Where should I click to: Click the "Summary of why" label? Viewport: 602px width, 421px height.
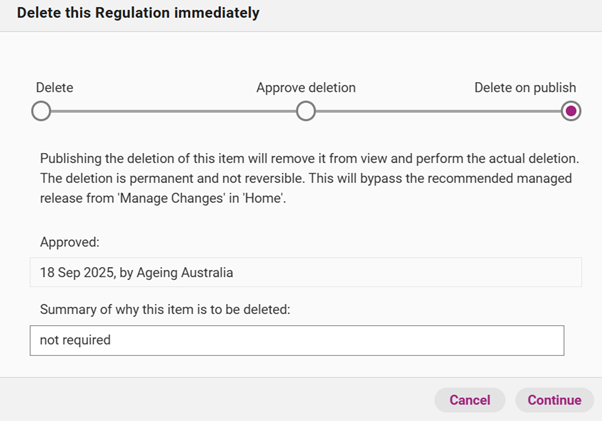tap(165, 309)
